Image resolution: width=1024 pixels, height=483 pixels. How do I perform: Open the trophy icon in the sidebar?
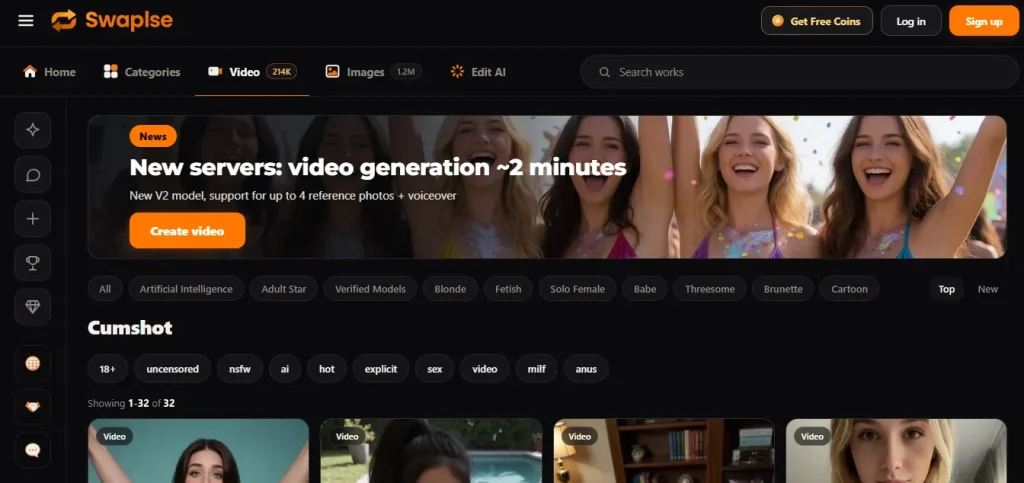[x=33, y=263]
